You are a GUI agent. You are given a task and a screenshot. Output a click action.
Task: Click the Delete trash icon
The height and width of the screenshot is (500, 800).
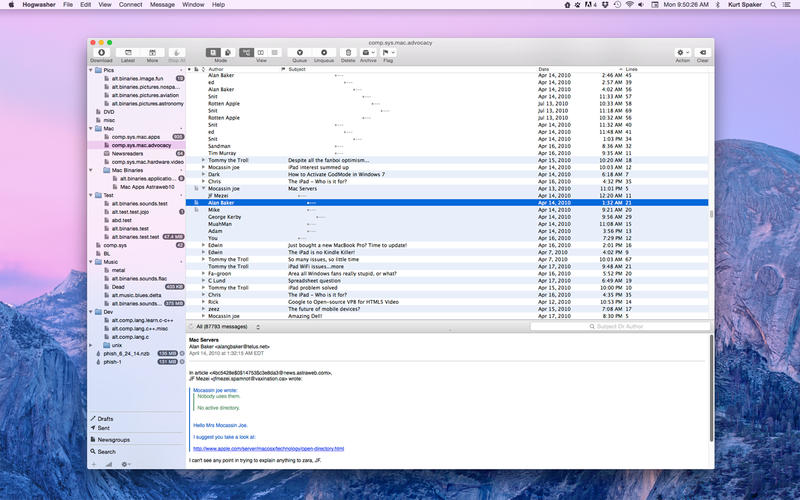(348, 52)
